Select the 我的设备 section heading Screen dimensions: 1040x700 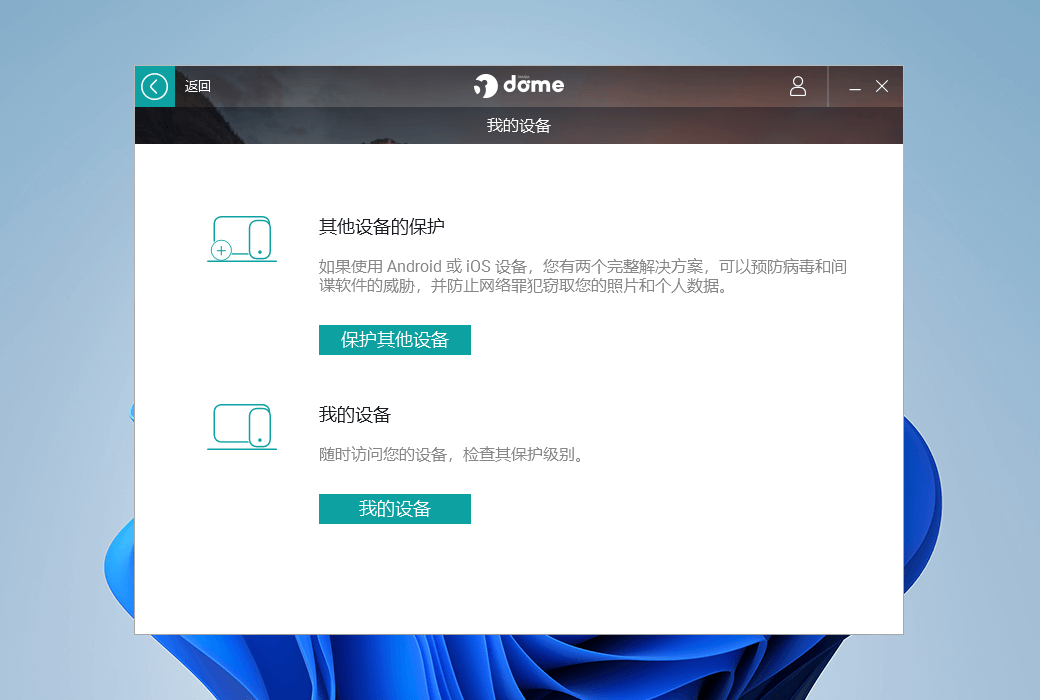[x=354, y=415]
